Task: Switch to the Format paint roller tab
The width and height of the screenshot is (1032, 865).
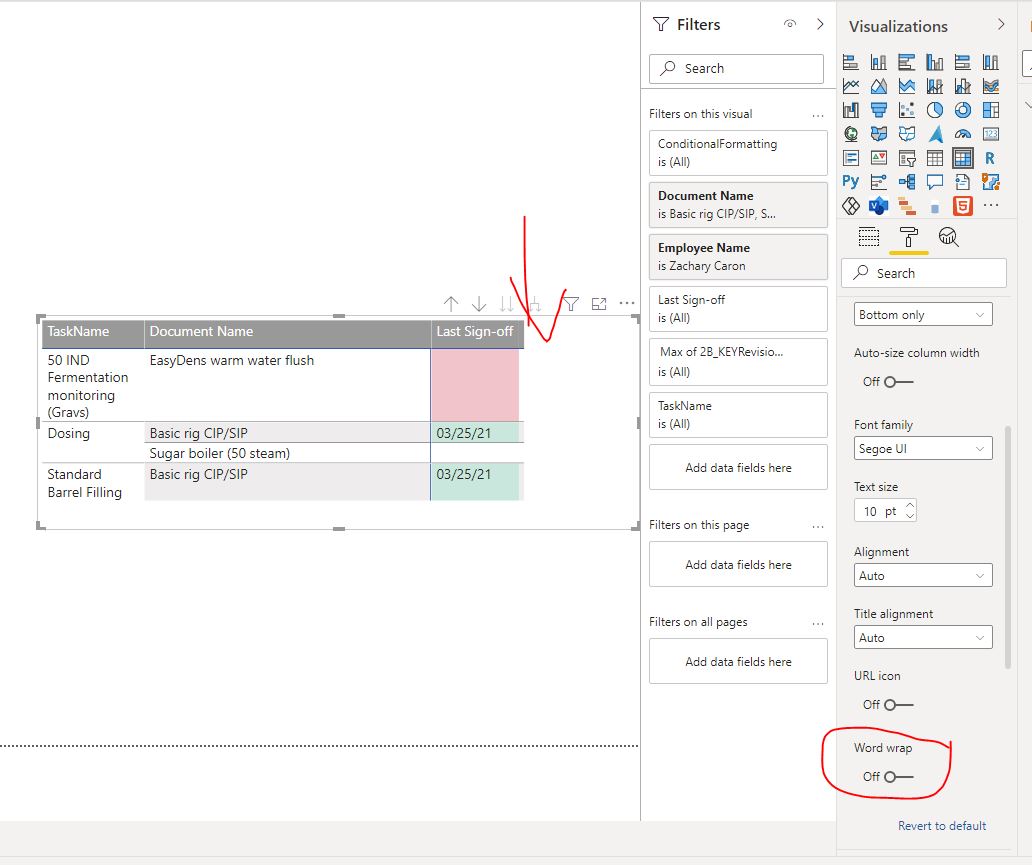Action: coord(908,236)
